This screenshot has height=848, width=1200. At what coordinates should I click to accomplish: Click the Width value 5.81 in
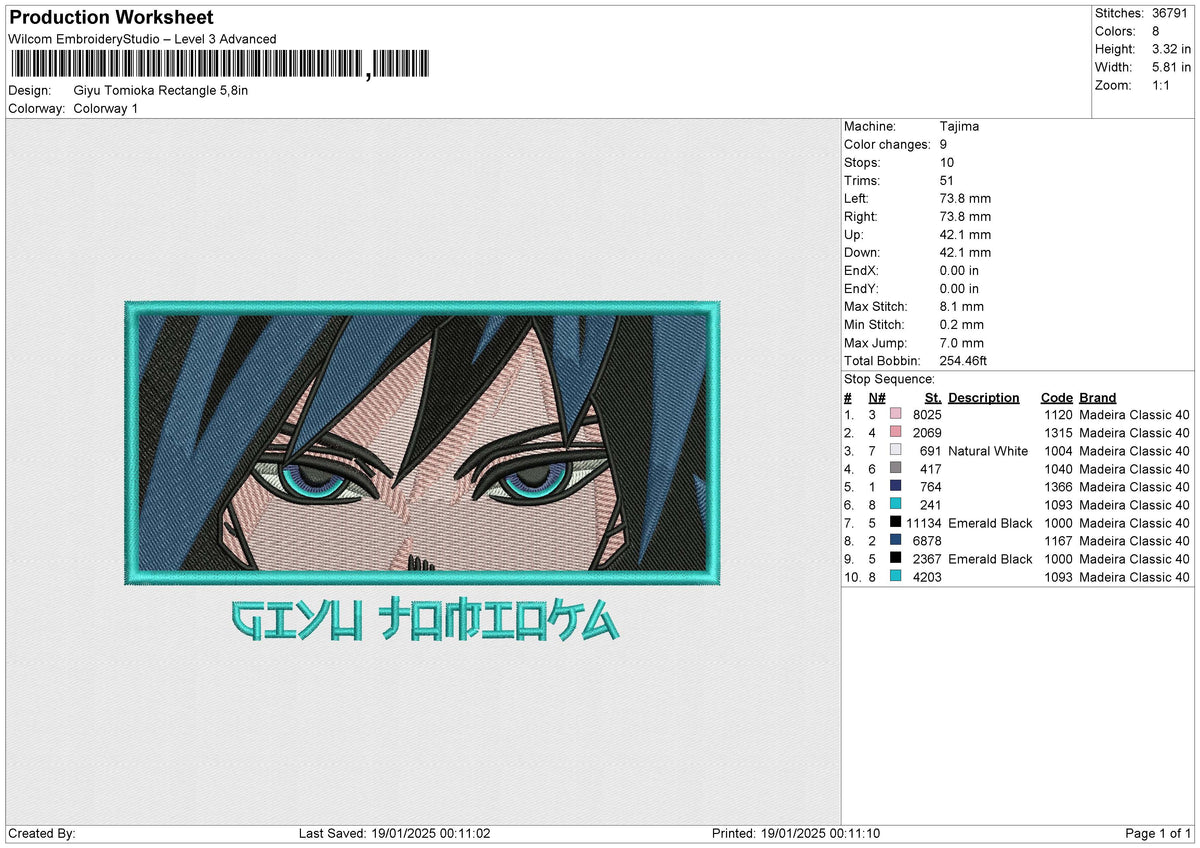[1173, 67]
